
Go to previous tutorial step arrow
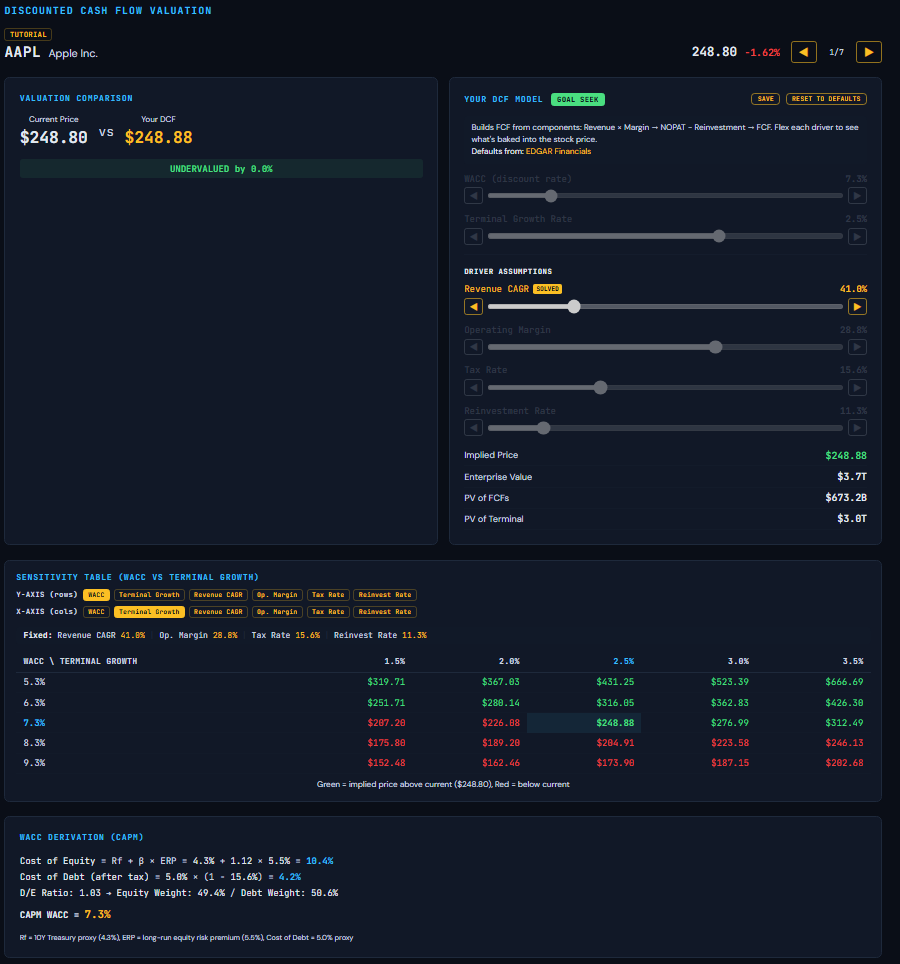click(x=803, y=52)
